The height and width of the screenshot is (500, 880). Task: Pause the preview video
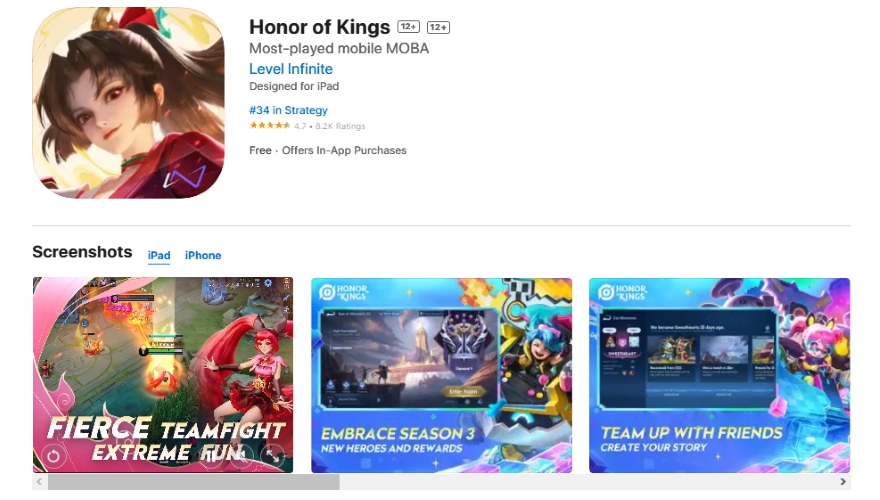click(211, 456)
